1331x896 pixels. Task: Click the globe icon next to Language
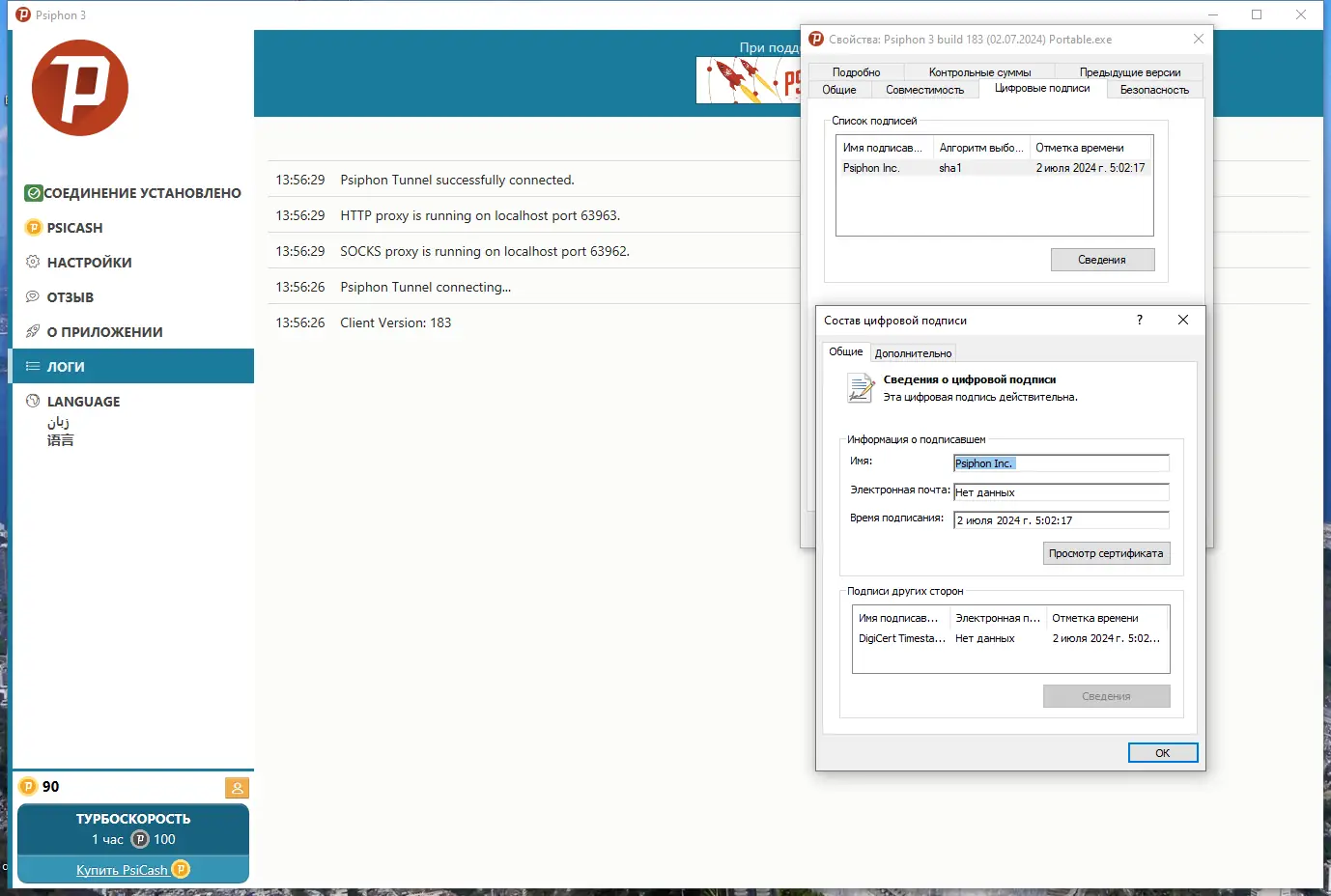click(33, 402)
